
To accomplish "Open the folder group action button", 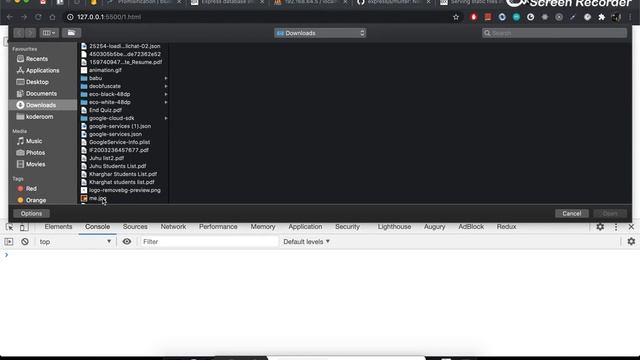I will [x=71, y=33].
